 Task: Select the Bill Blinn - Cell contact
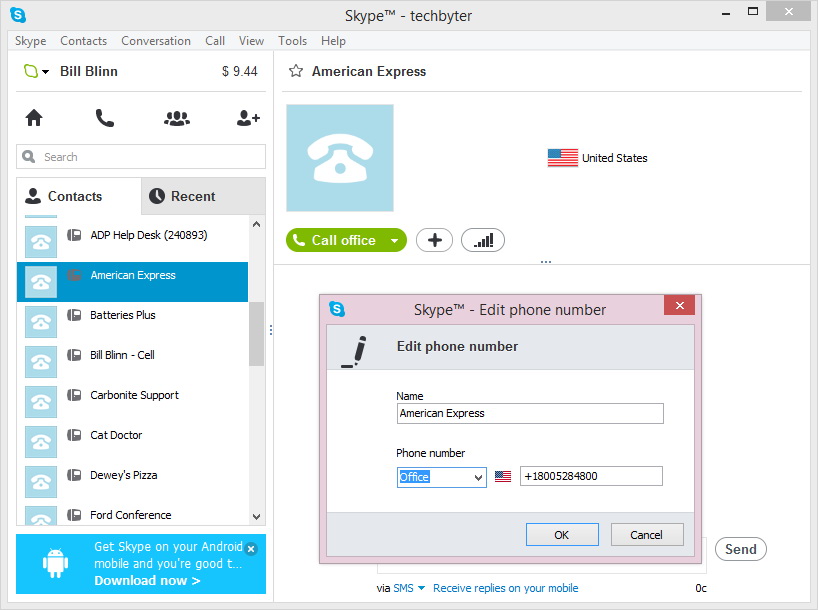pos(133,362)
